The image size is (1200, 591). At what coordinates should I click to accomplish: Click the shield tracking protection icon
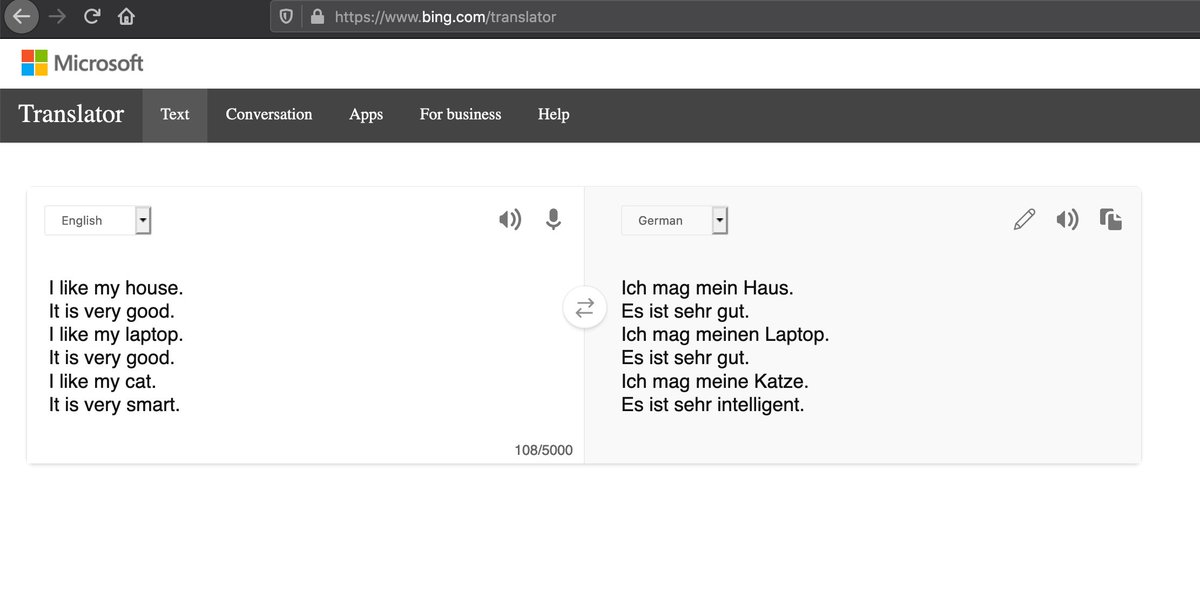click(x=286, y=17)
